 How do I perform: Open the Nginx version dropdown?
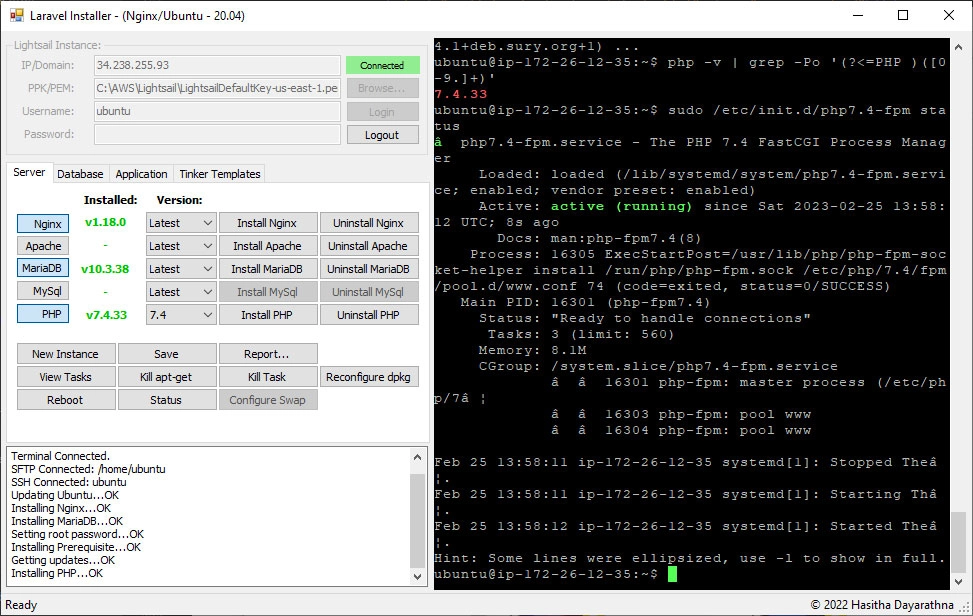(x=181, y=223)
